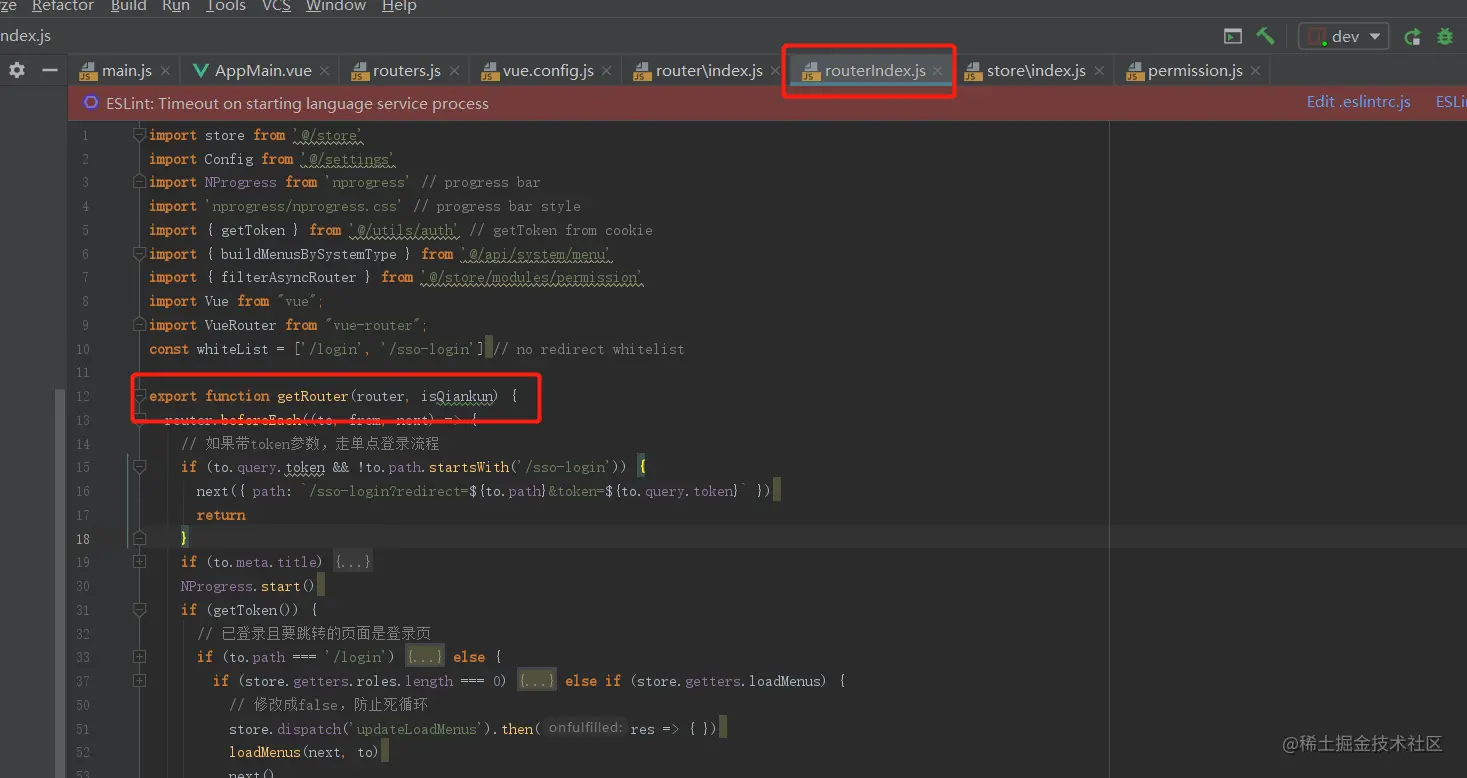Open the Build menu
Viewport: 1467px width, 778px height.
129,6
